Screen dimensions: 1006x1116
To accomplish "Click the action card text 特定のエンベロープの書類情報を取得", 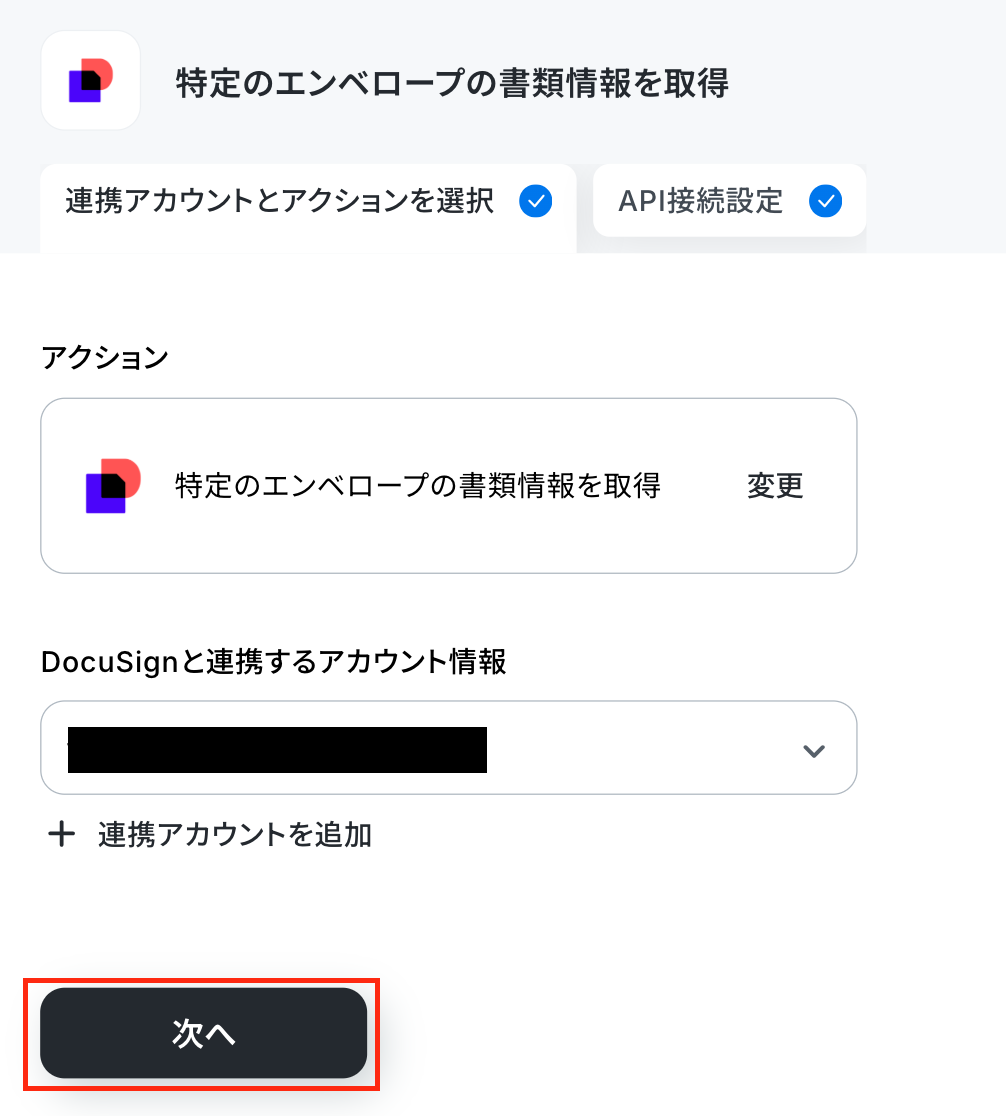I will click(x=418, y=486).
